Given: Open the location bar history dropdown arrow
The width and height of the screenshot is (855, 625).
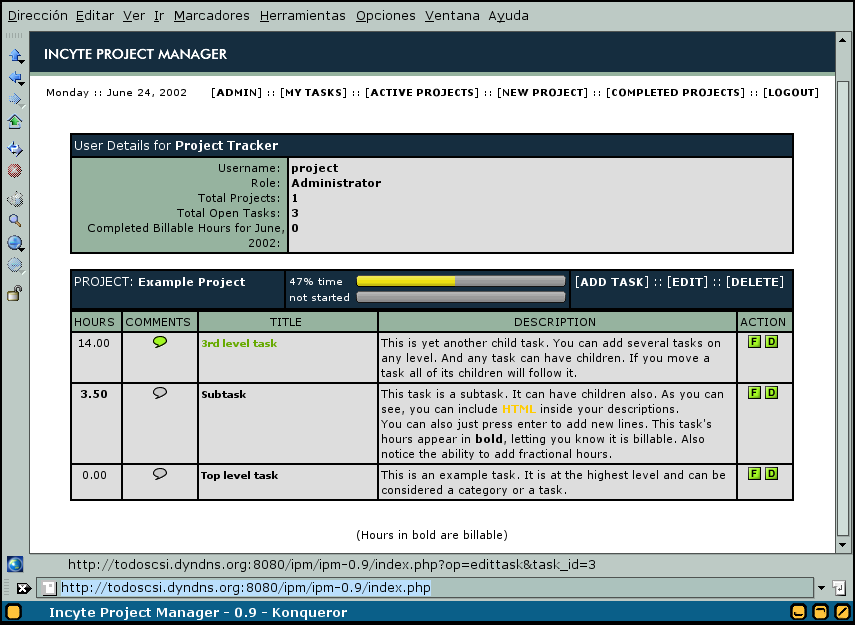Looking at the screenshot, I should click(x=821, y=588).
